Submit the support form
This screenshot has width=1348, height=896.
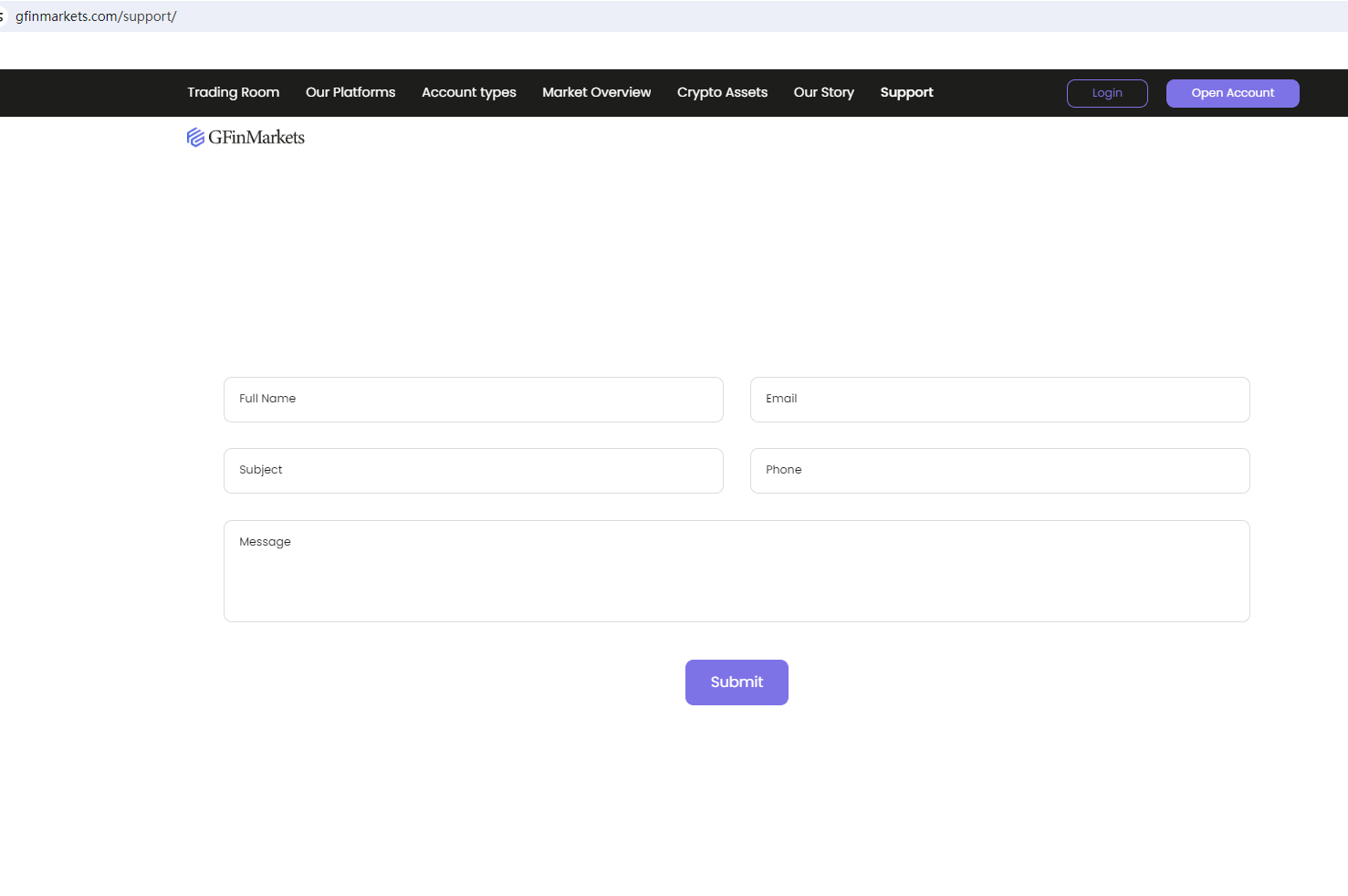tap(736, 682)
